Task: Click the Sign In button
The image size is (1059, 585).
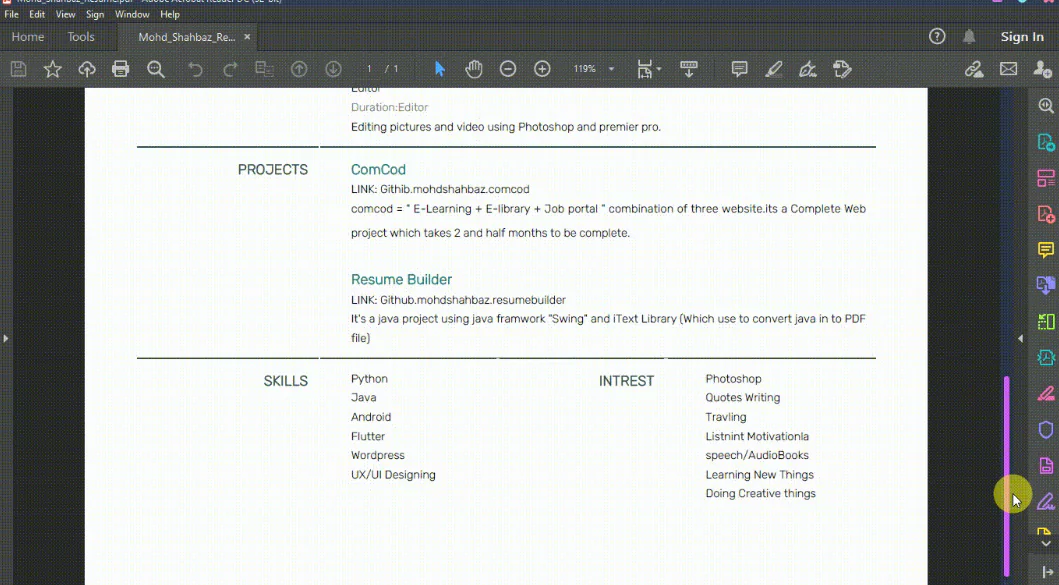Action: (1022, 37)
